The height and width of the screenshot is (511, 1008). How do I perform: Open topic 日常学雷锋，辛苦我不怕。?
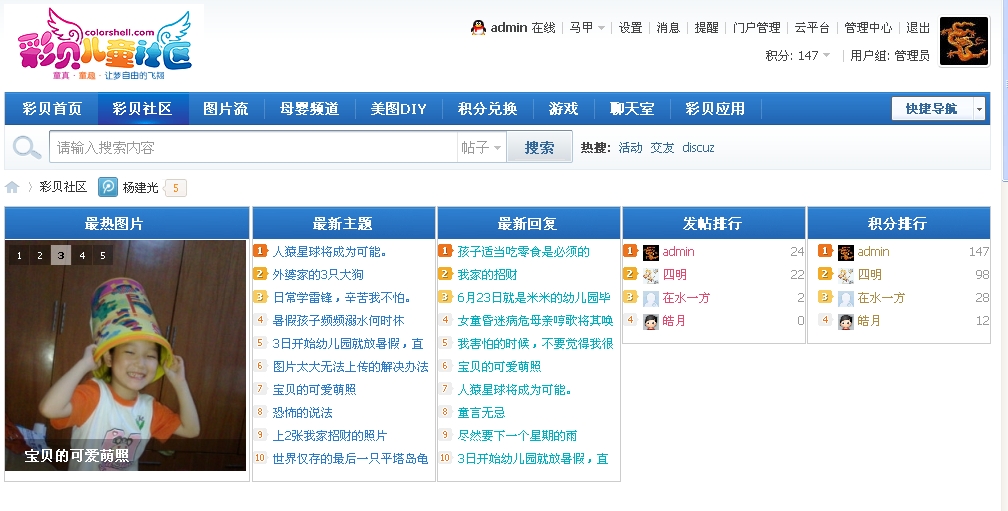click(342, 298)
